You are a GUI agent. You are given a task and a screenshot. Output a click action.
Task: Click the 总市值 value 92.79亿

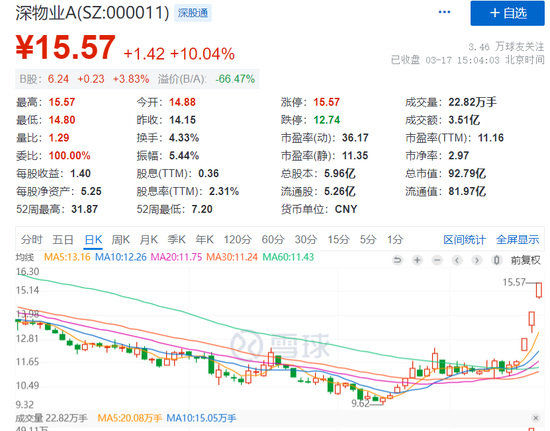pyautogui.click(x=467, y=174)
